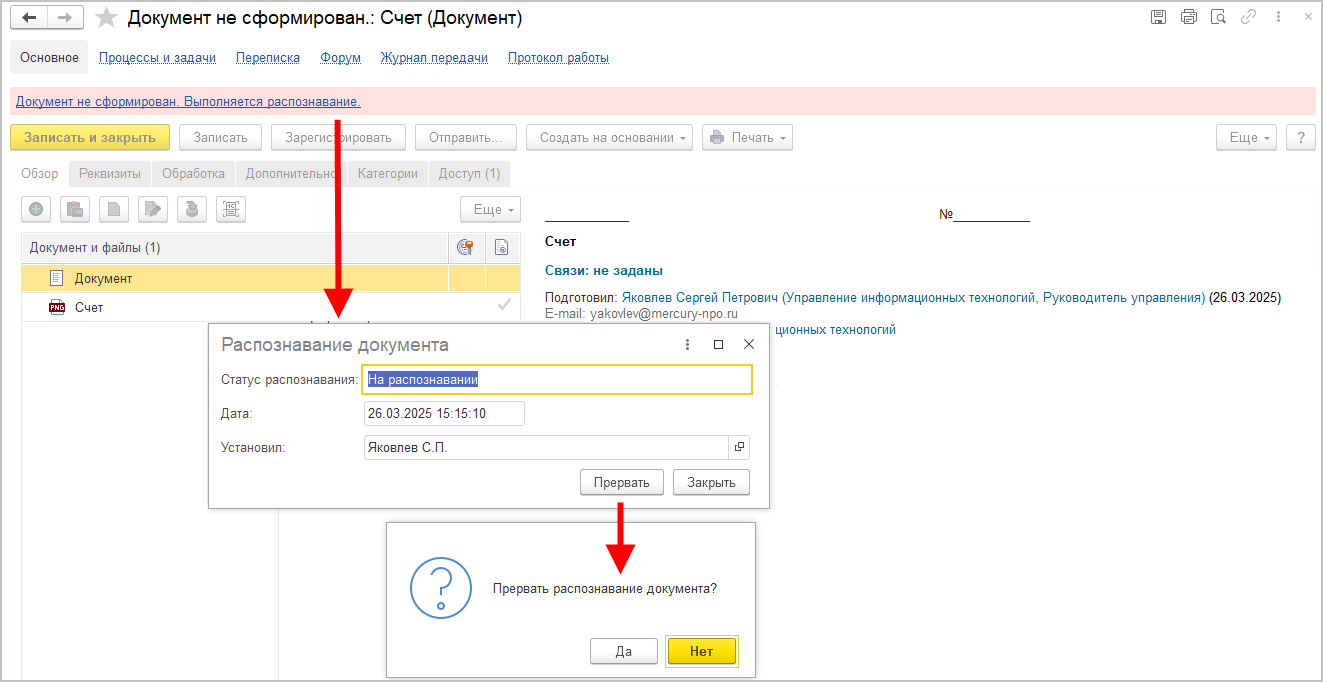Go back with the left arrow button
The height and width of the screenshot is (682, 1323).
[x=29, y=18]
